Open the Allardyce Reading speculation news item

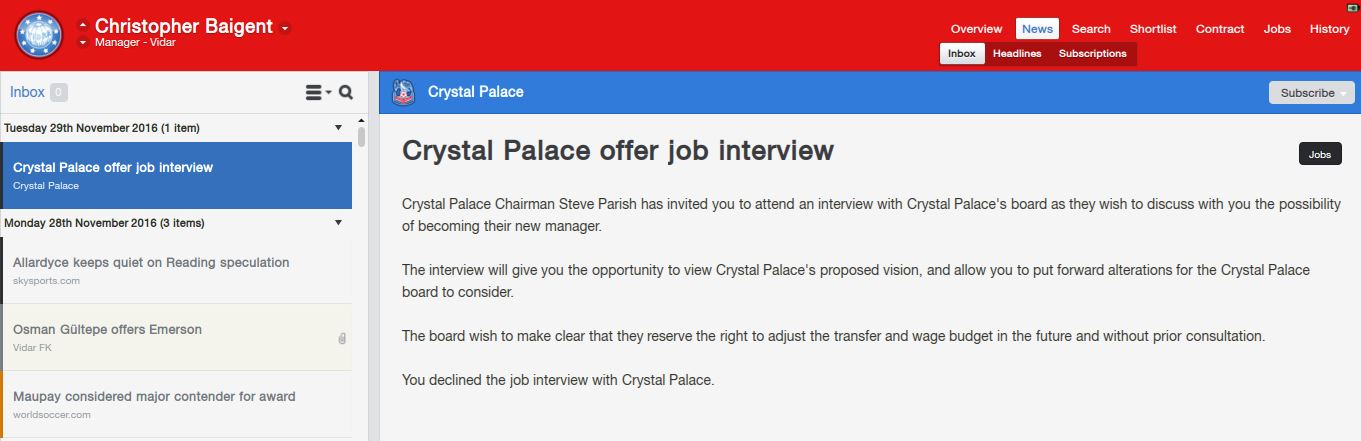176,271
